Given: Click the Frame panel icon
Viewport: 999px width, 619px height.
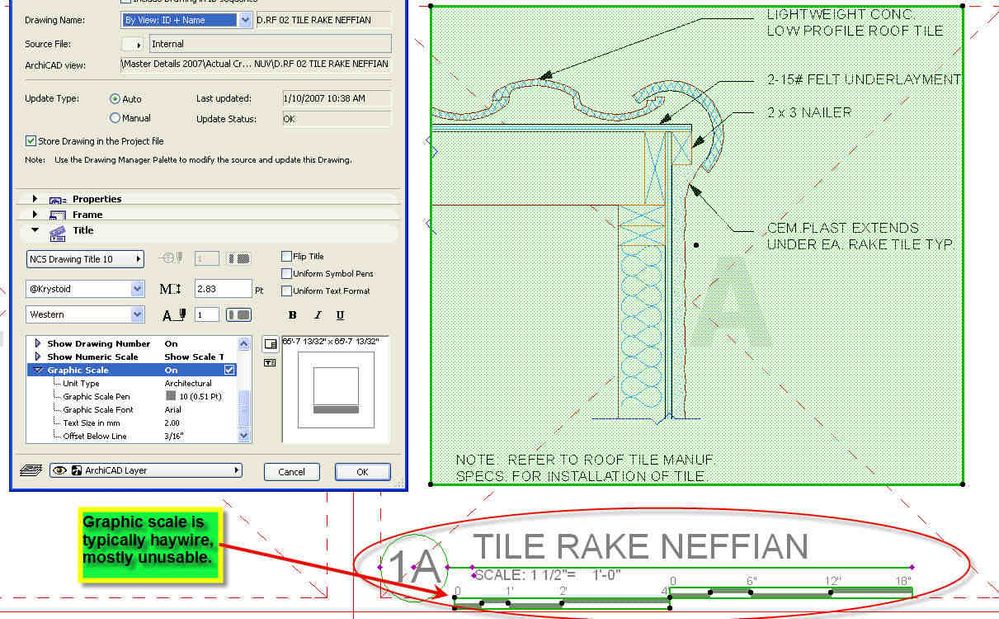Looking at the screenshot, I should pos(57,215).
